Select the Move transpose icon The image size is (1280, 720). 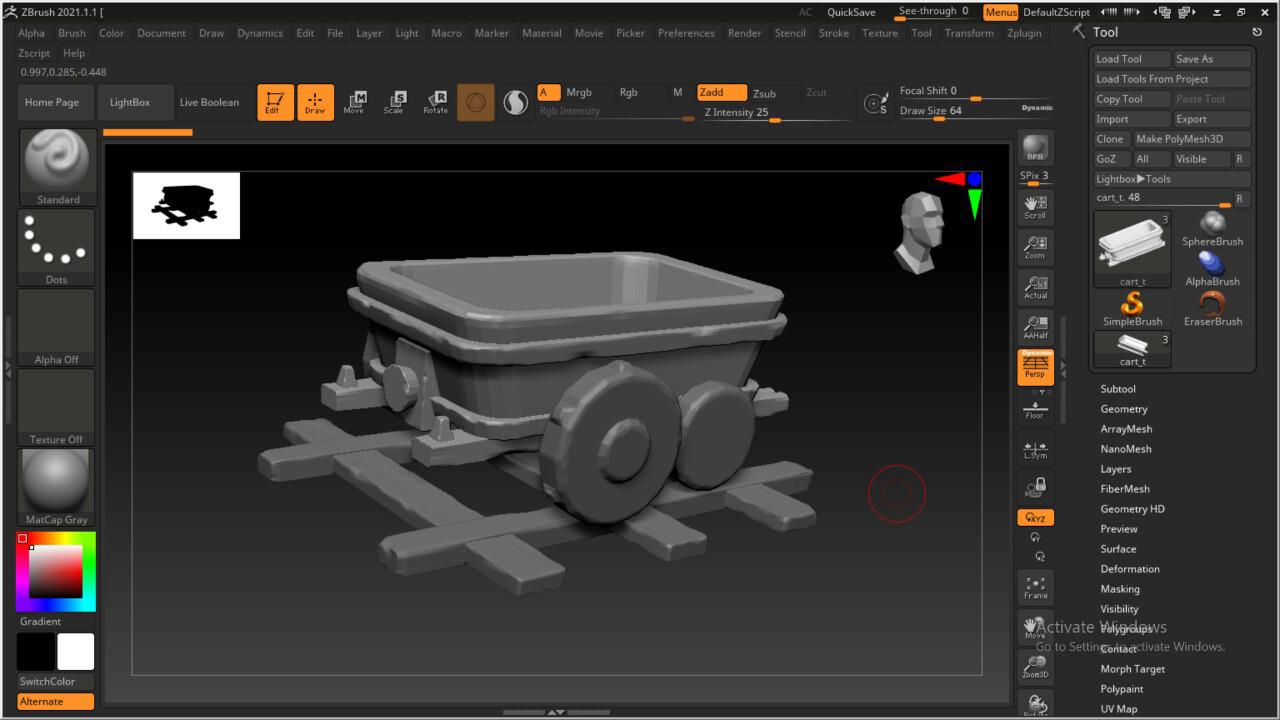pos(355,101)
